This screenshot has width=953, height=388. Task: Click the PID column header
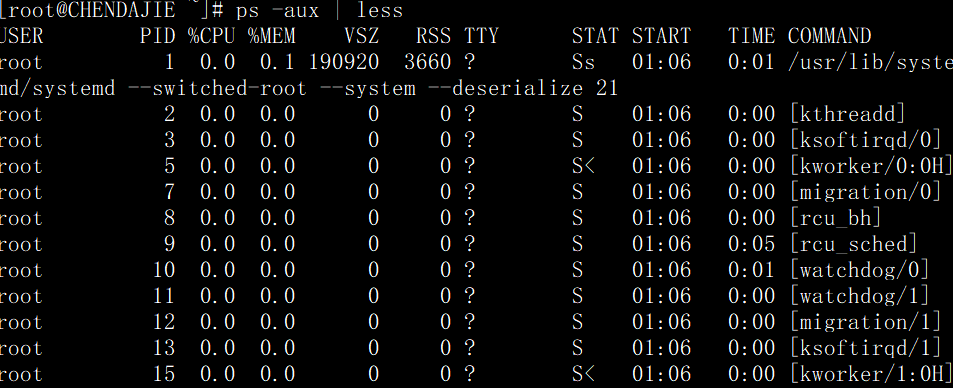click(x=157, y=36)
